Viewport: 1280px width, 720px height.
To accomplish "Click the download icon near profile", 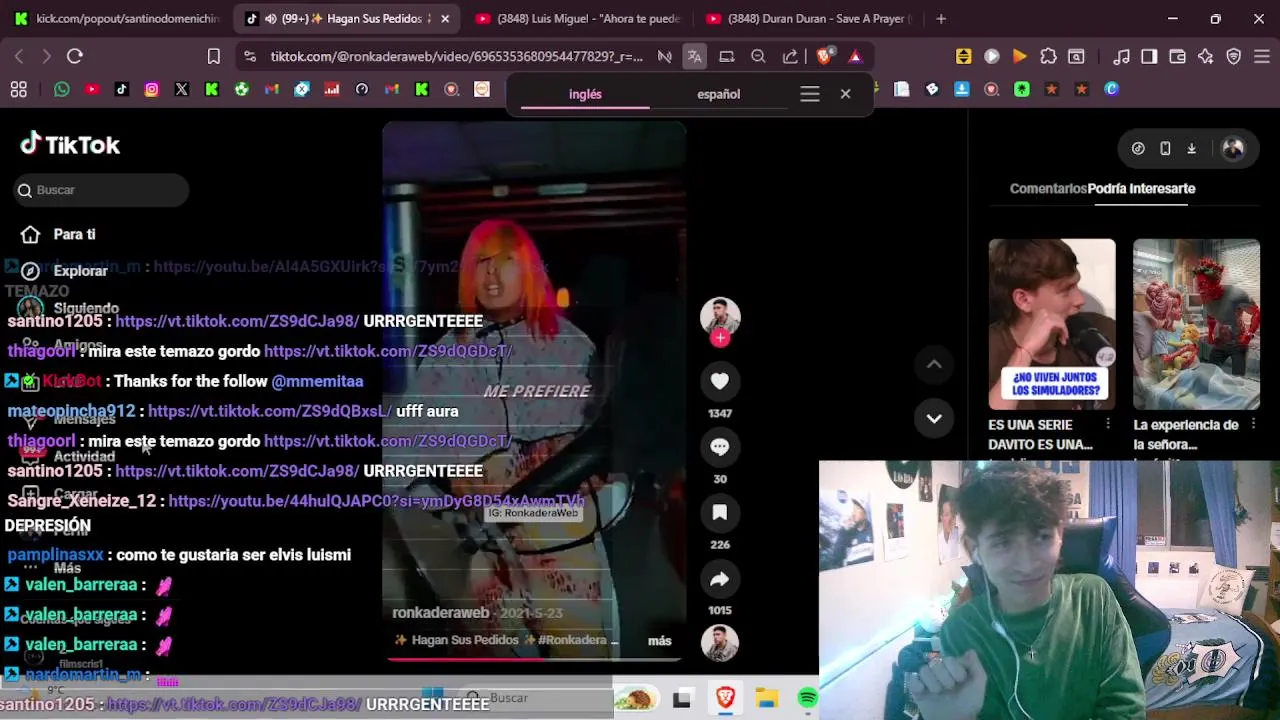I will pos(1191,148).
